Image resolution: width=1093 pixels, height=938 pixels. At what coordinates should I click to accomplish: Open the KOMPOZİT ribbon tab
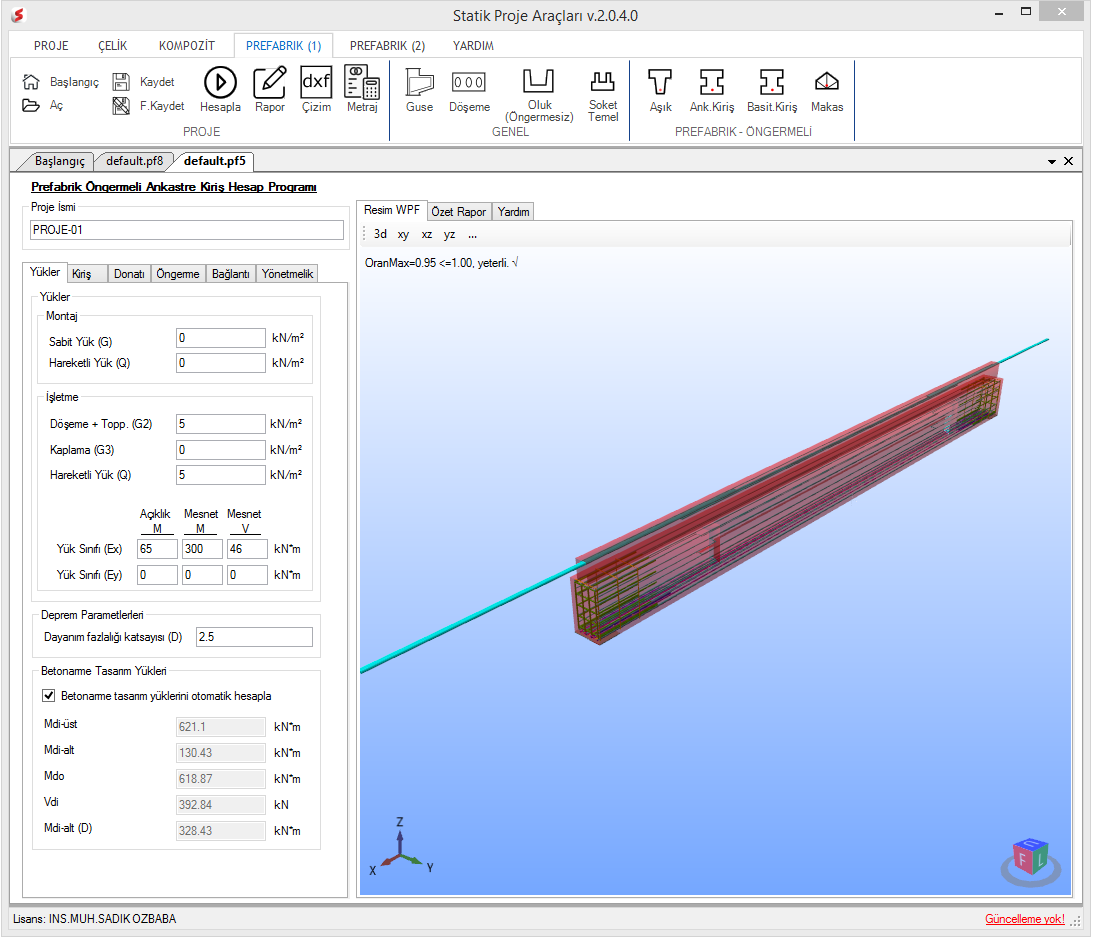[x=187, y=46]
